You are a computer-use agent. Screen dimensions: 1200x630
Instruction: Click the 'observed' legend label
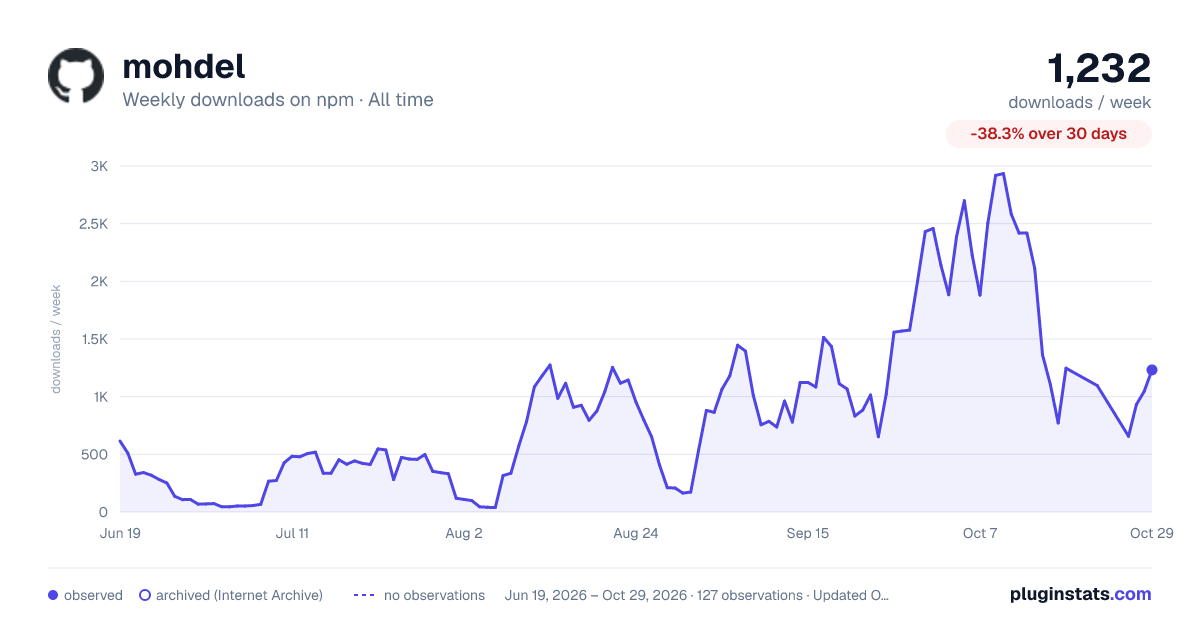tap(93, 595)
